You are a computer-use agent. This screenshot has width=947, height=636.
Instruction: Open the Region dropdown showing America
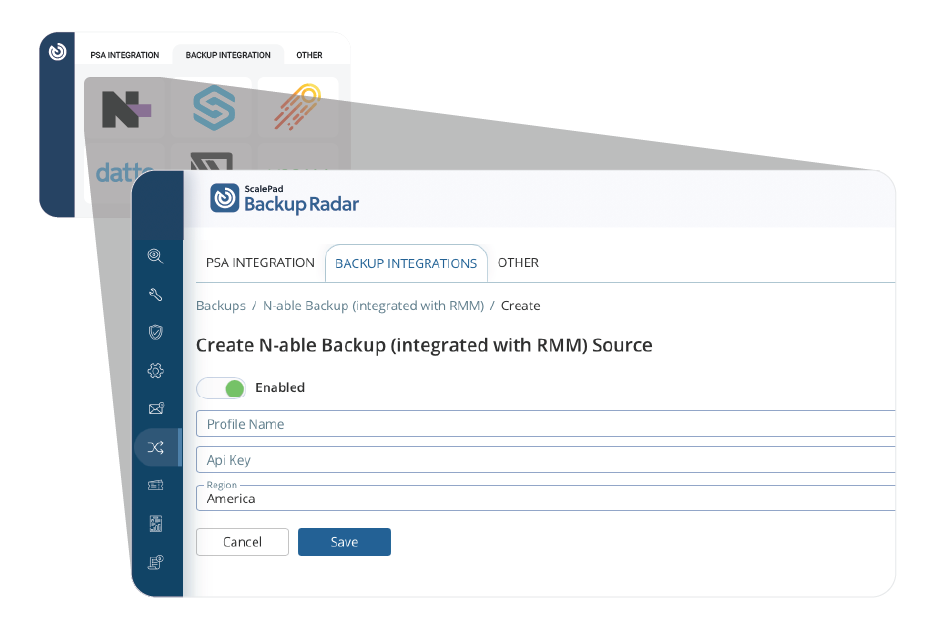[545, 498]
